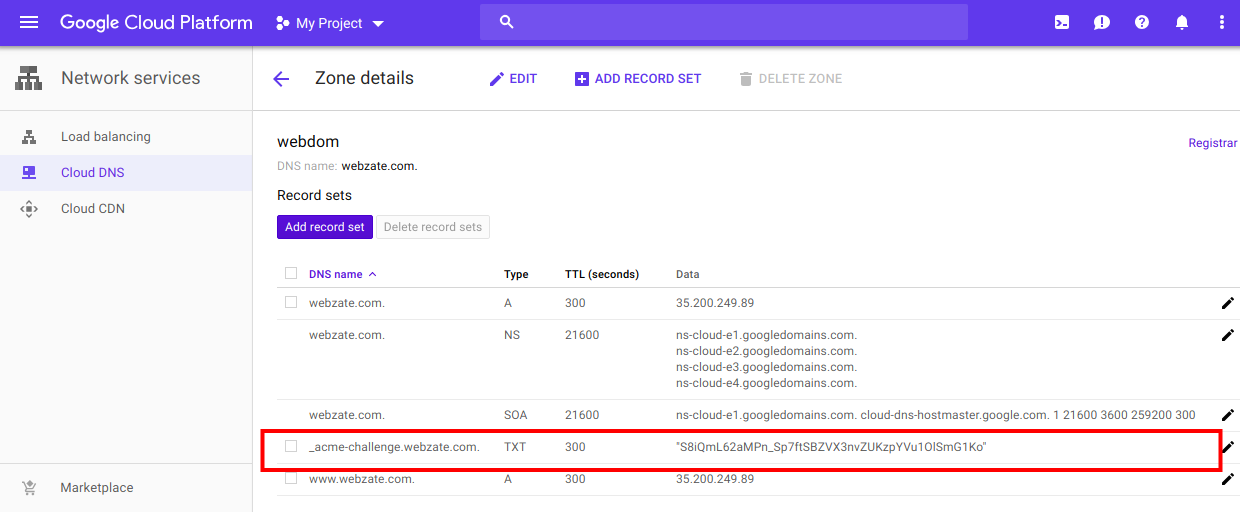Open the help question mark icon
The image size is (1240, 512).
(1142, 22)
